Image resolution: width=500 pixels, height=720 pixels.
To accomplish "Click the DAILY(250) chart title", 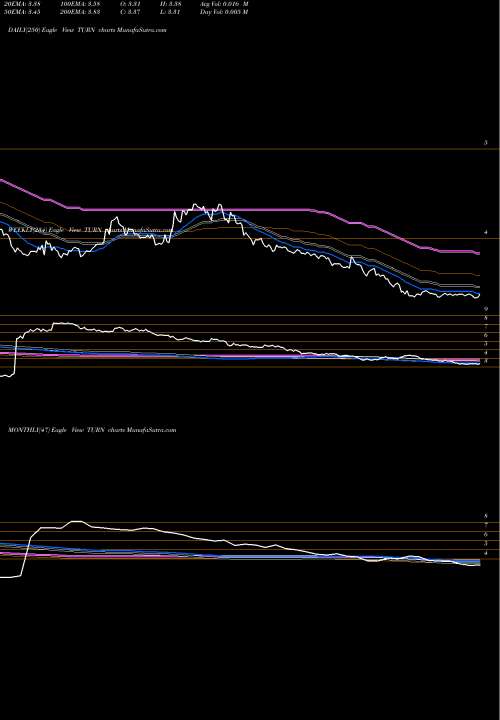I will pos(87,30).
